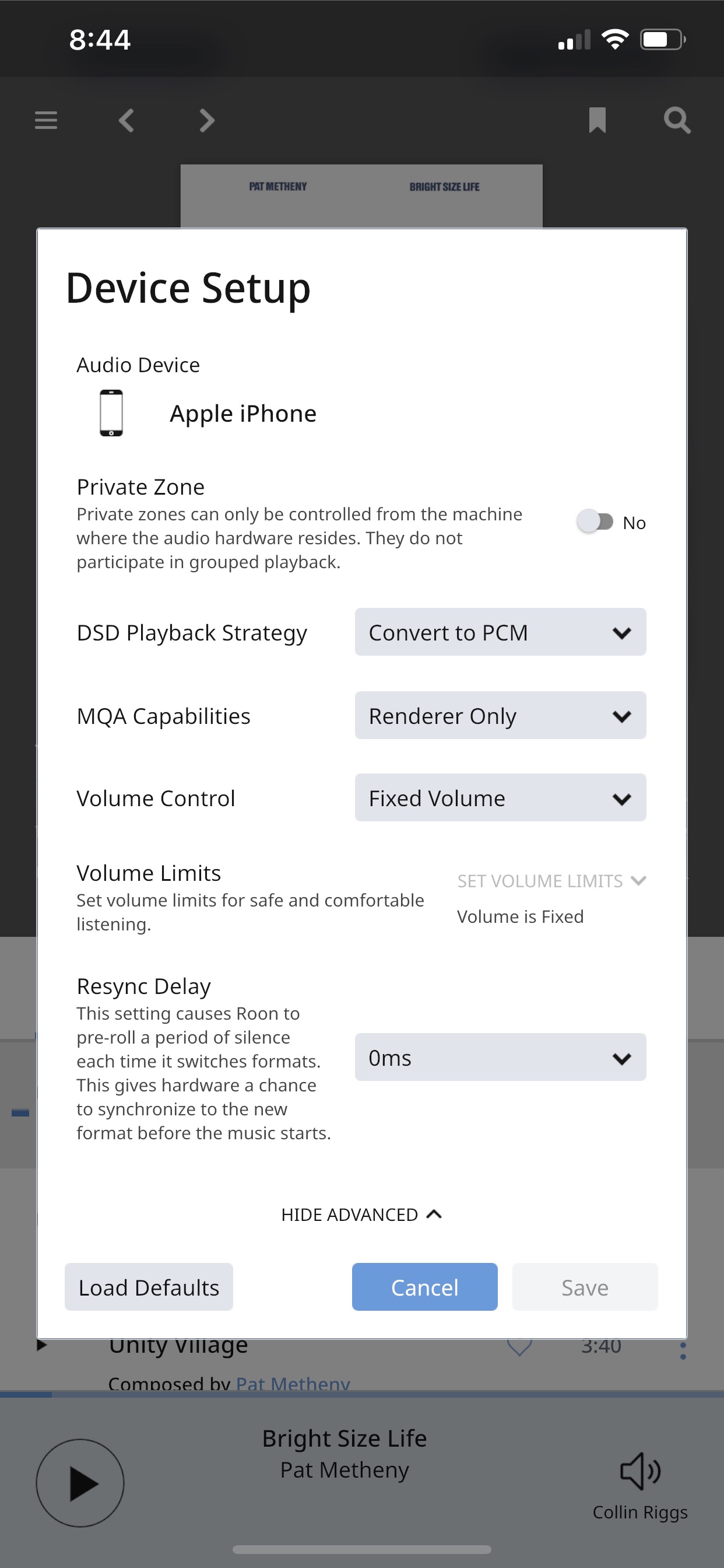This screenshot has width=724, height=1568.
Task: Cancel the Device Setup dialog
Action: pyautogui.click(x=425, y=1287)
